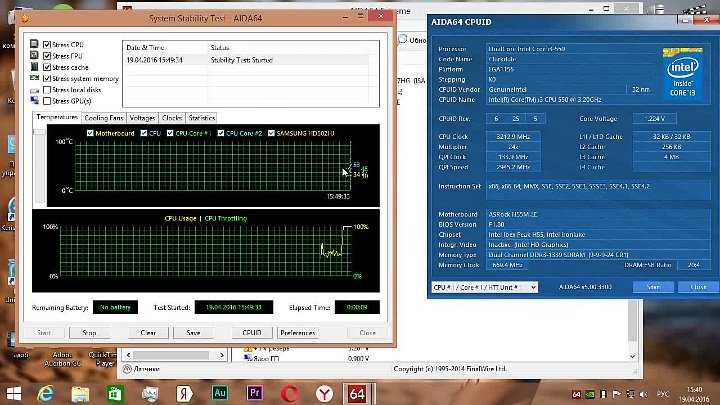720x405 pixels.
Task: Click the Intel Core i3 logo
Action: click(x=683, y=72)
